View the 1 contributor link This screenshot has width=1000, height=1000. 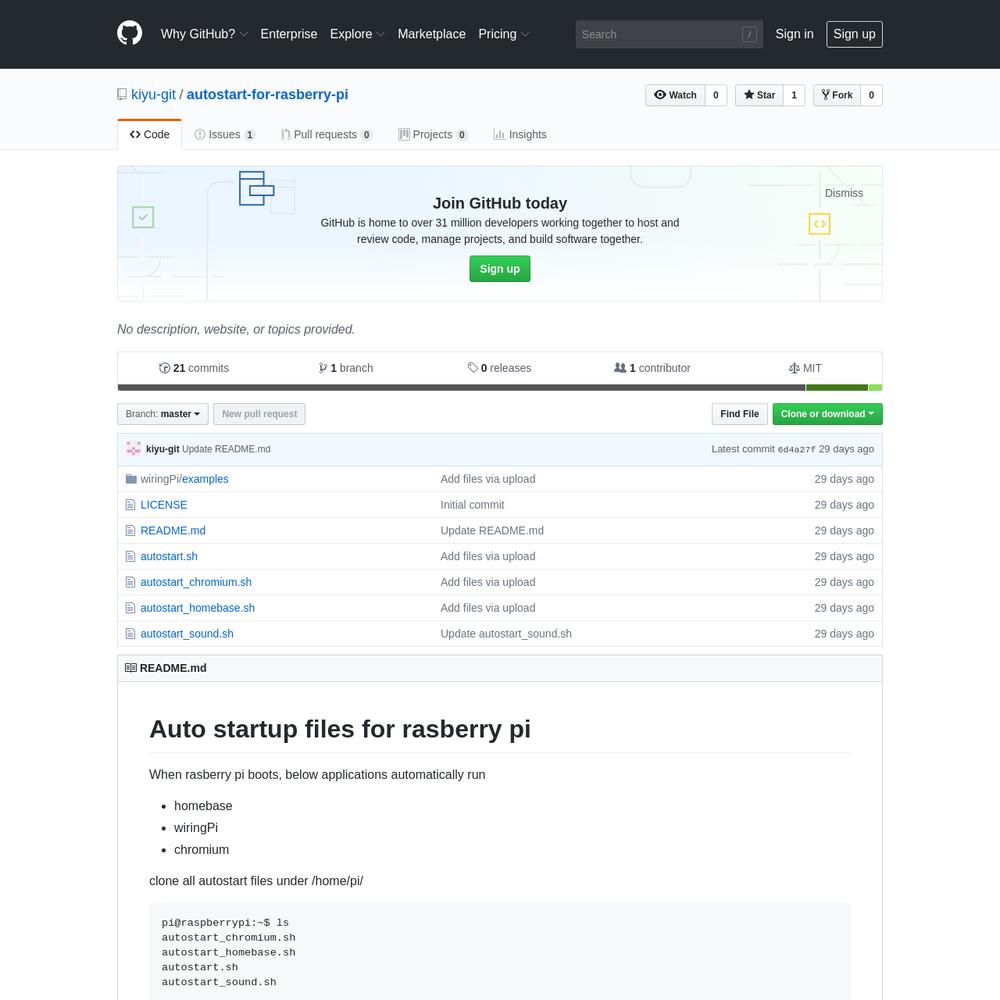[x=652, y=368]
